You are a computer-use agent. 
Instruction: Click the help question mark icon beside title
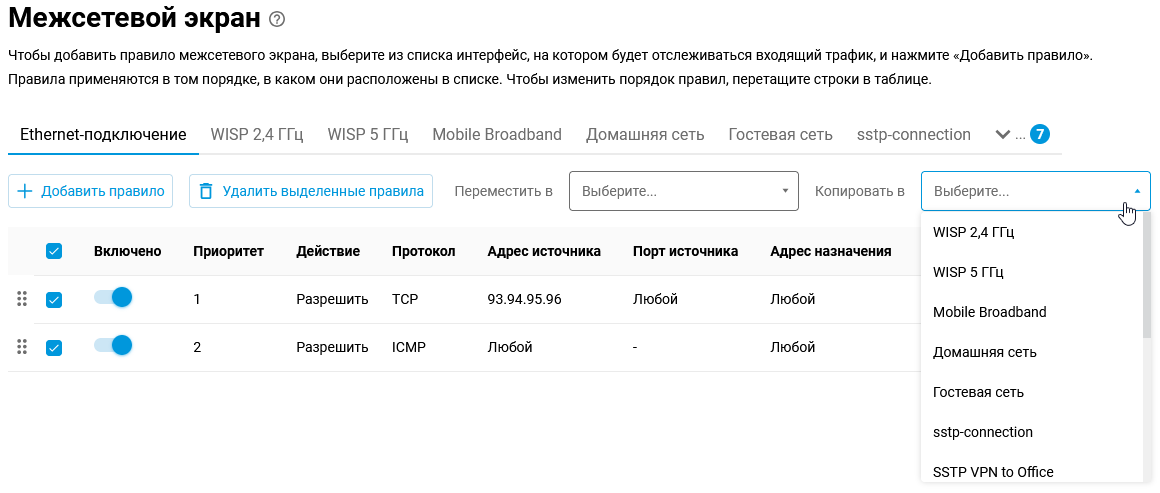tap(278, 19)
